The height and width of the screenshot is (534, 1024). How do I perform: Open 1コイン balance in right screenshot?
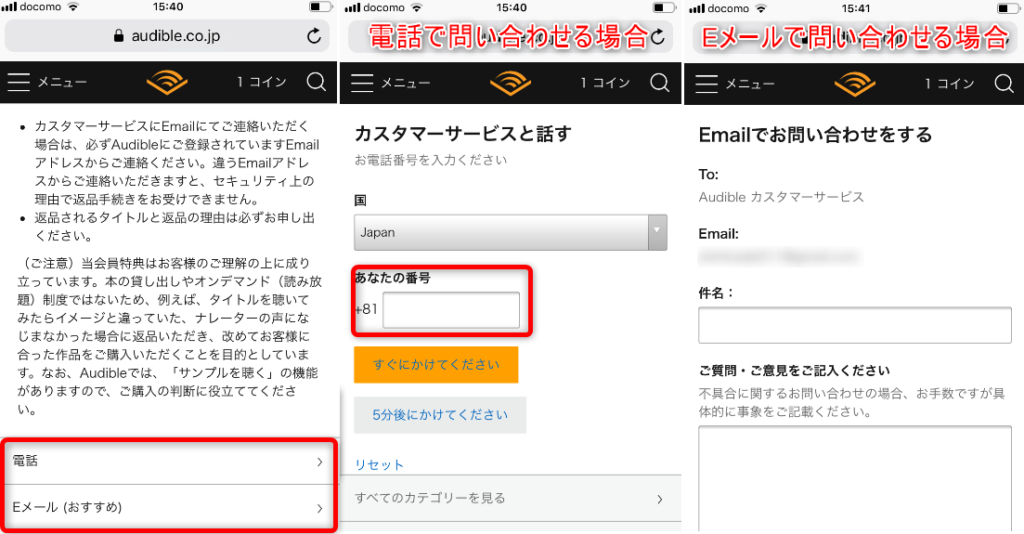tap(949, 83)
